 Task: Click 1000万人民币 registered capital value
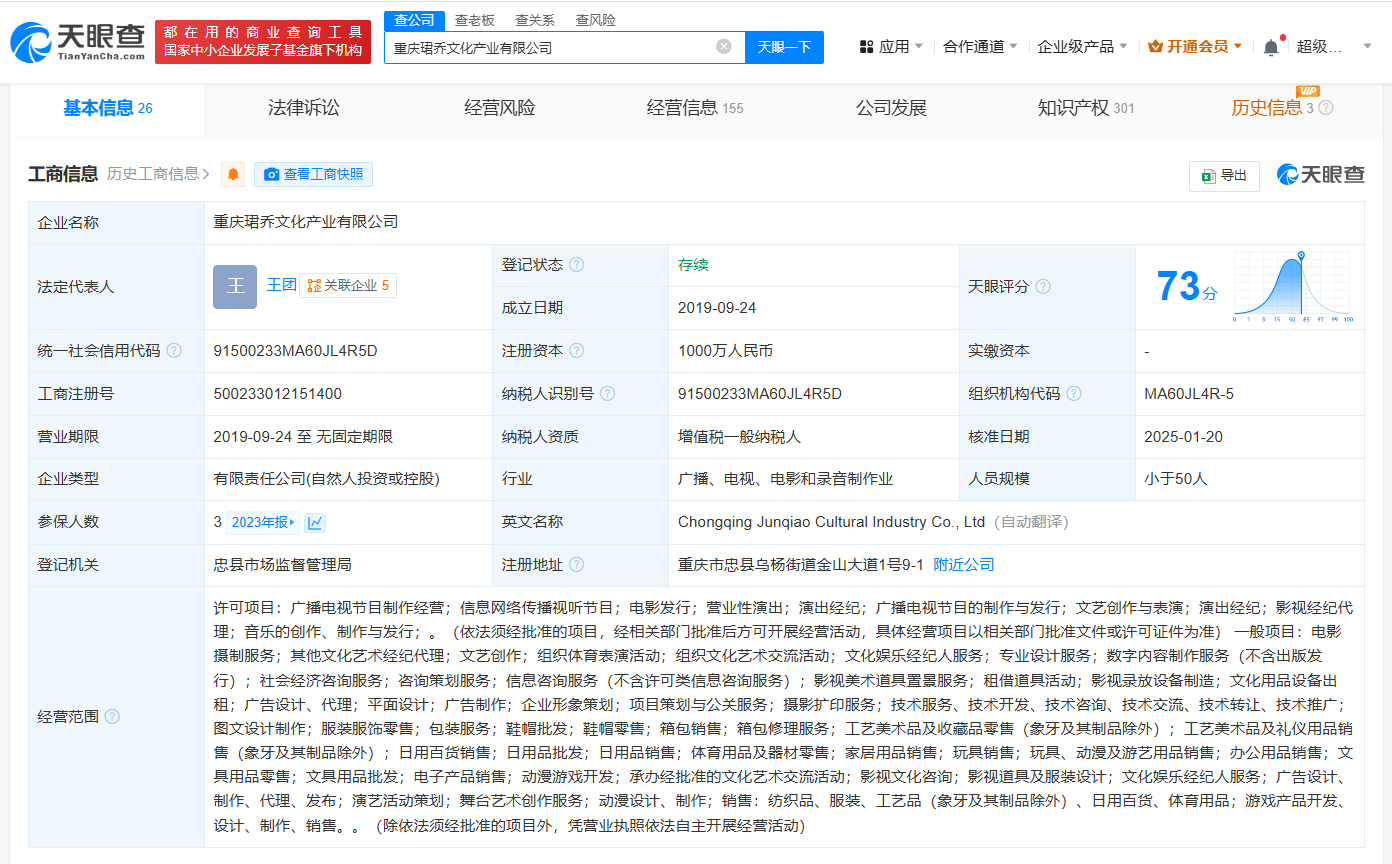tap(725, 351)
